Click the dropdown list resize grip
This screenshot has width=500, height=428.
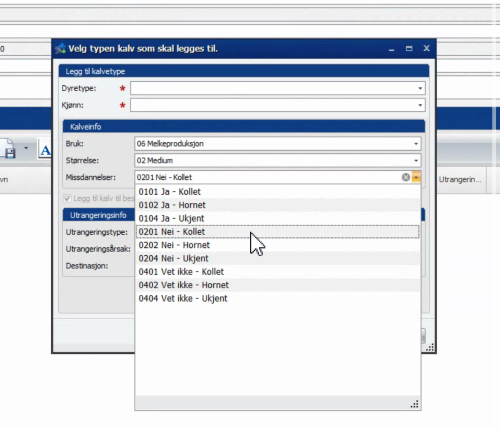[414, 404]
